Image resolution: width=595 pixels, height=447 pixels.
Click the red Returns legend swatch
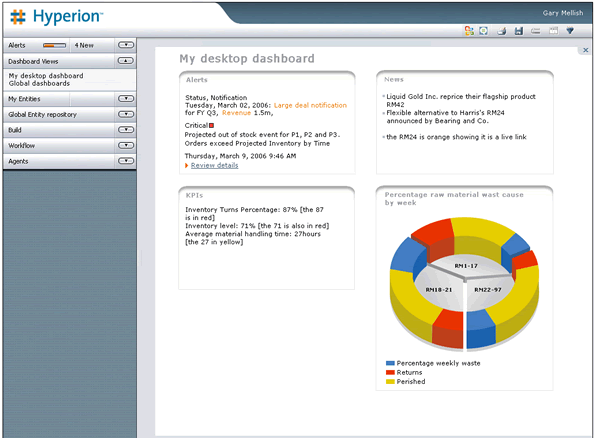pyautogui.click(x=390, y=372)
